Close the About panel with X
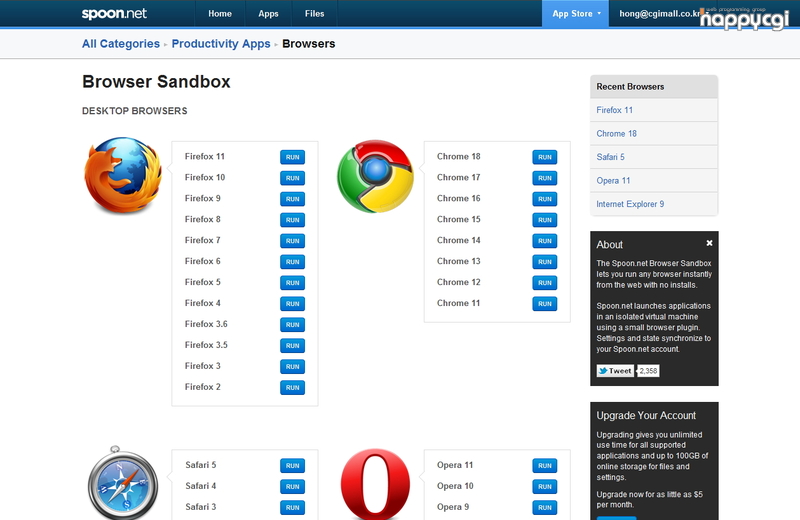This screenshot has height=520, width=800. click(709, 243)
